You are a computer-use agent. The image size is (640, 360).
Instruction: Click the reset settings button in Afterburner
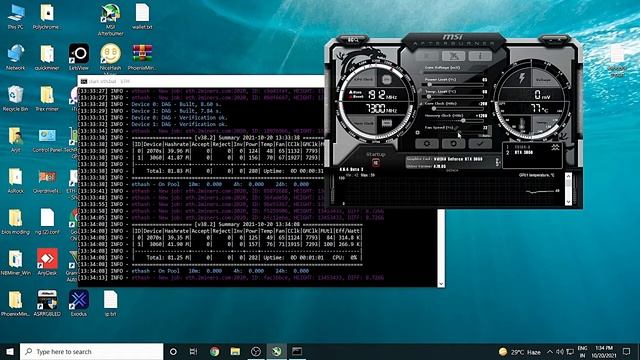(x=453, y=144)
